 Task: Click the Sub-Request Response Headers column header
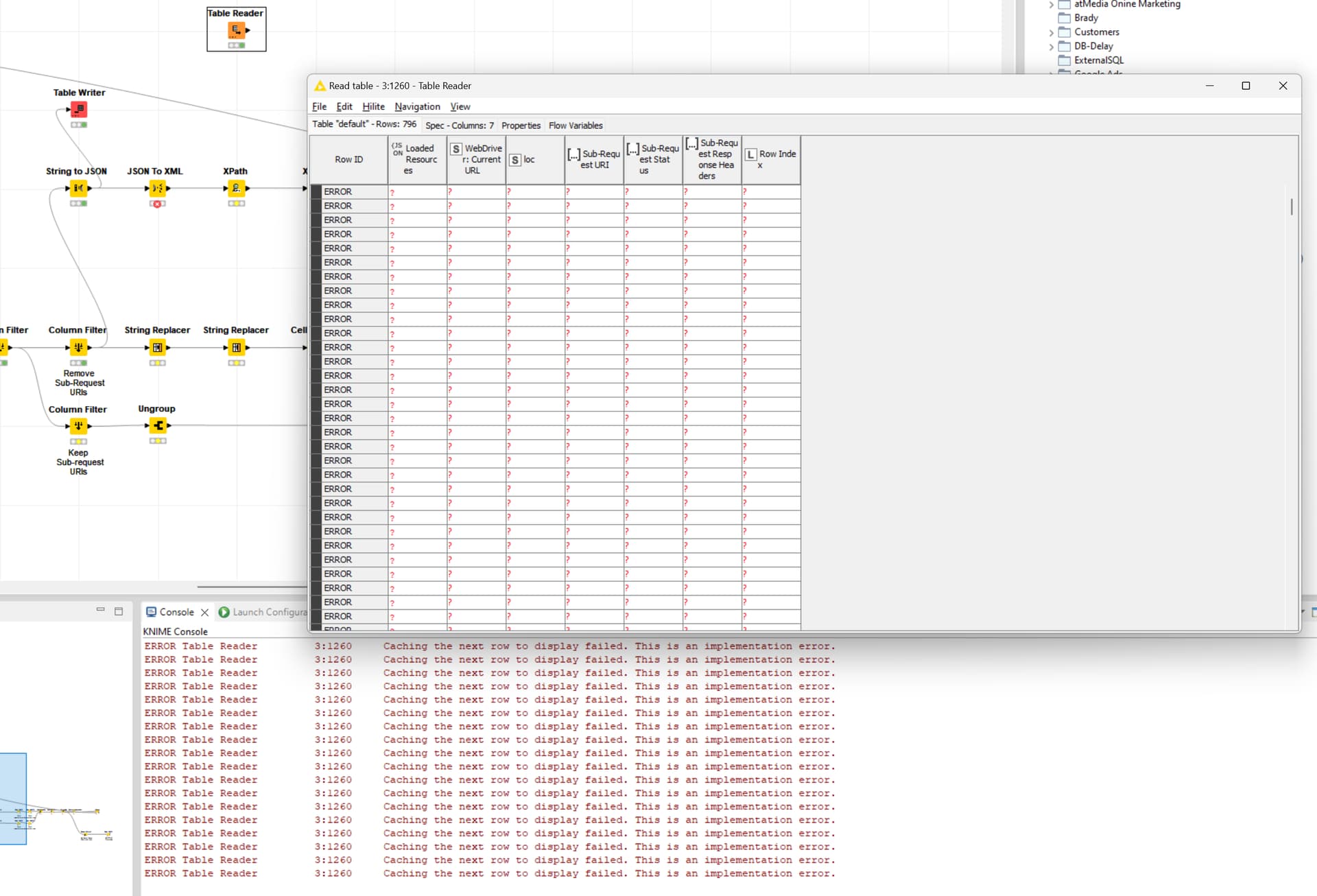click(x=713, y=160)
